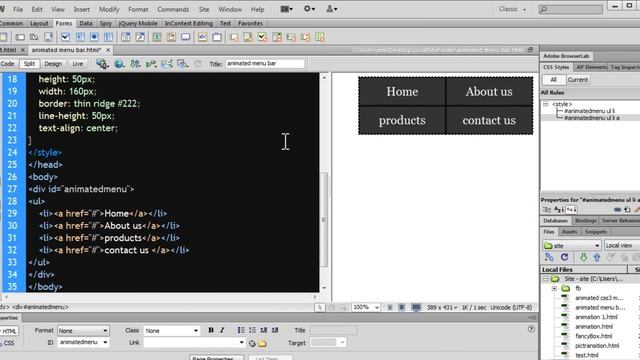The height and width of the screenshot is (360, 640).
Task: Open Extend Dreamweaver gear icon
Action: tap(309, 9)
